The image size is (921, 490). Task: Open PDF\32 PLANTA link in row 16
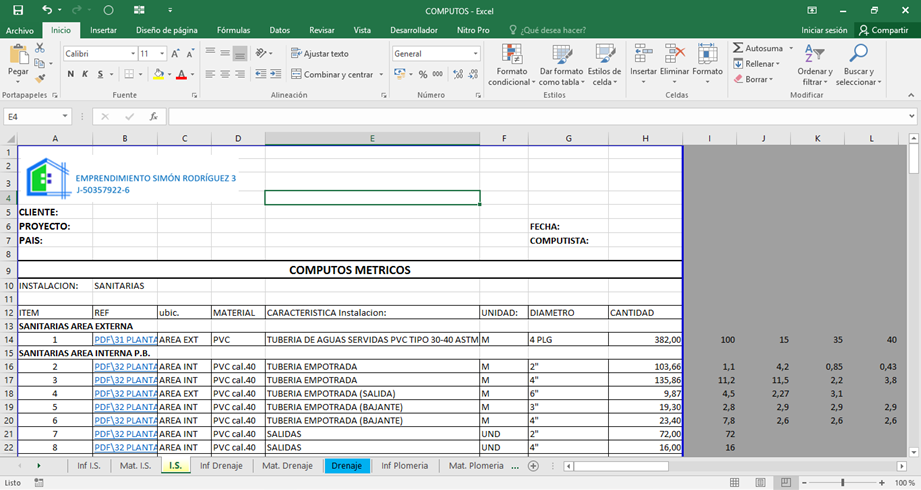pos(125,366)
